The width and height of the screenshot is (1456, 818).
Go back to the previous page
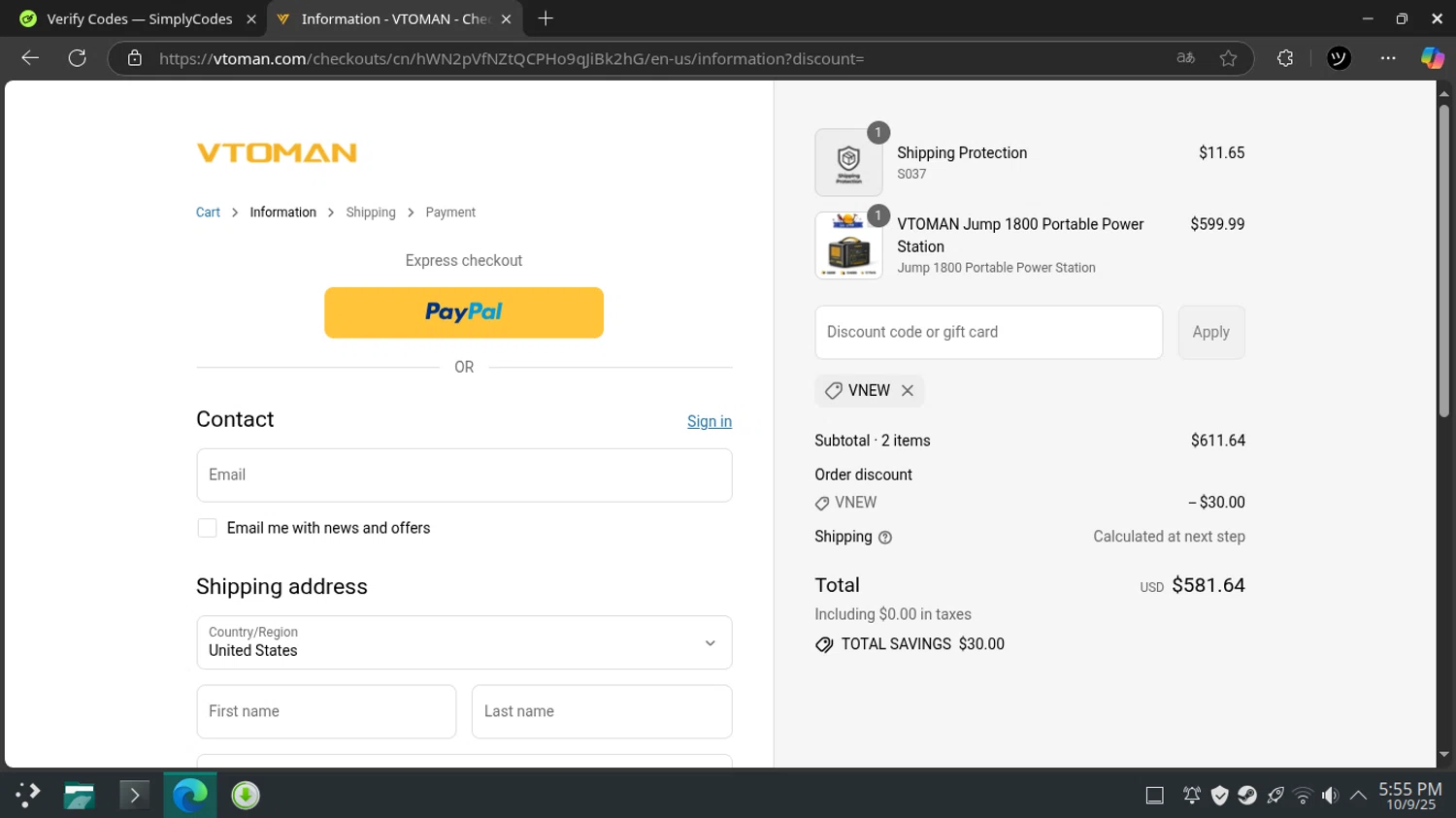pos(30,58)
